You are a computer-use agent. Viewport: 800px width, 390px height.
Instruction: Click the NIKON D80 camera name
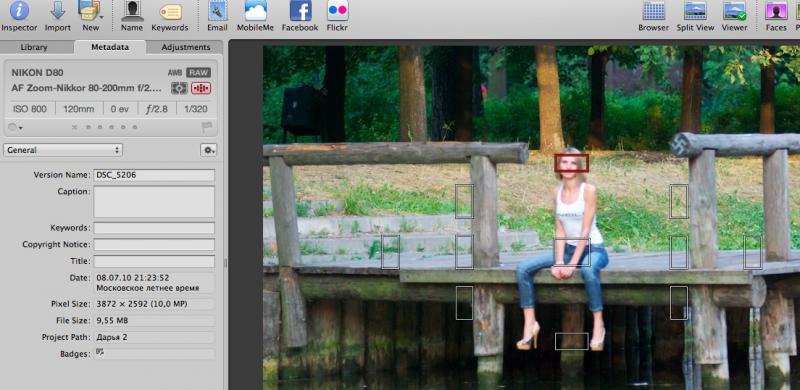(x=37, y=72)
